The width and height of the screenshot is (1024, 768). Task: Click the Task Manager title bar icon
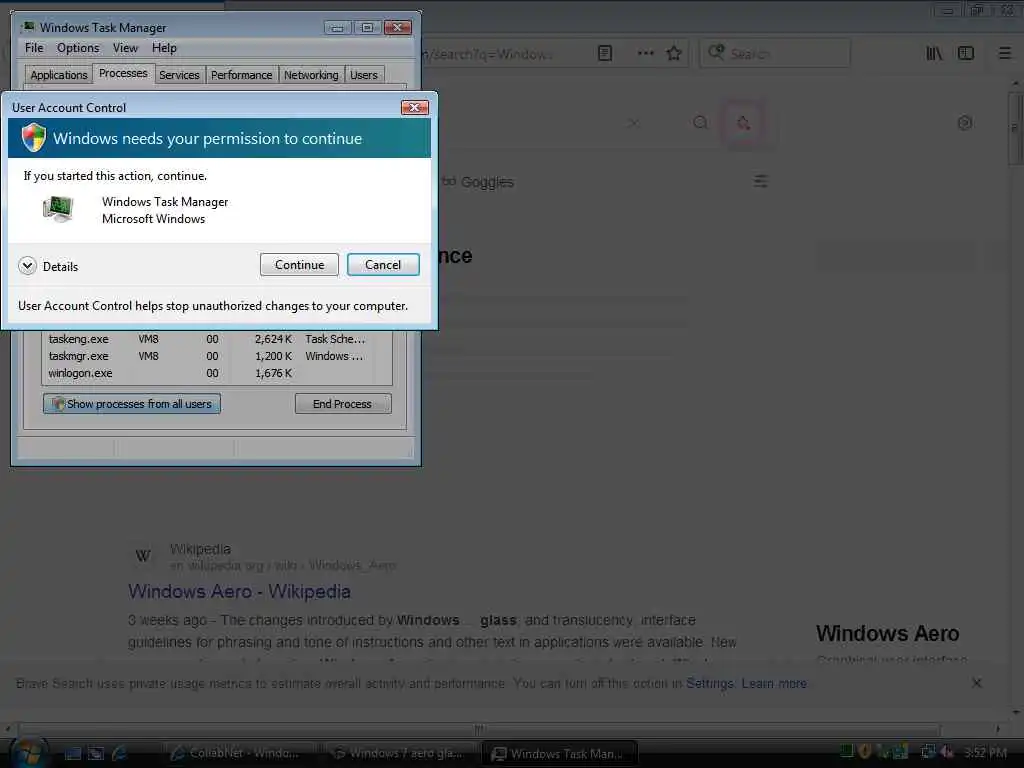point(28,27)
